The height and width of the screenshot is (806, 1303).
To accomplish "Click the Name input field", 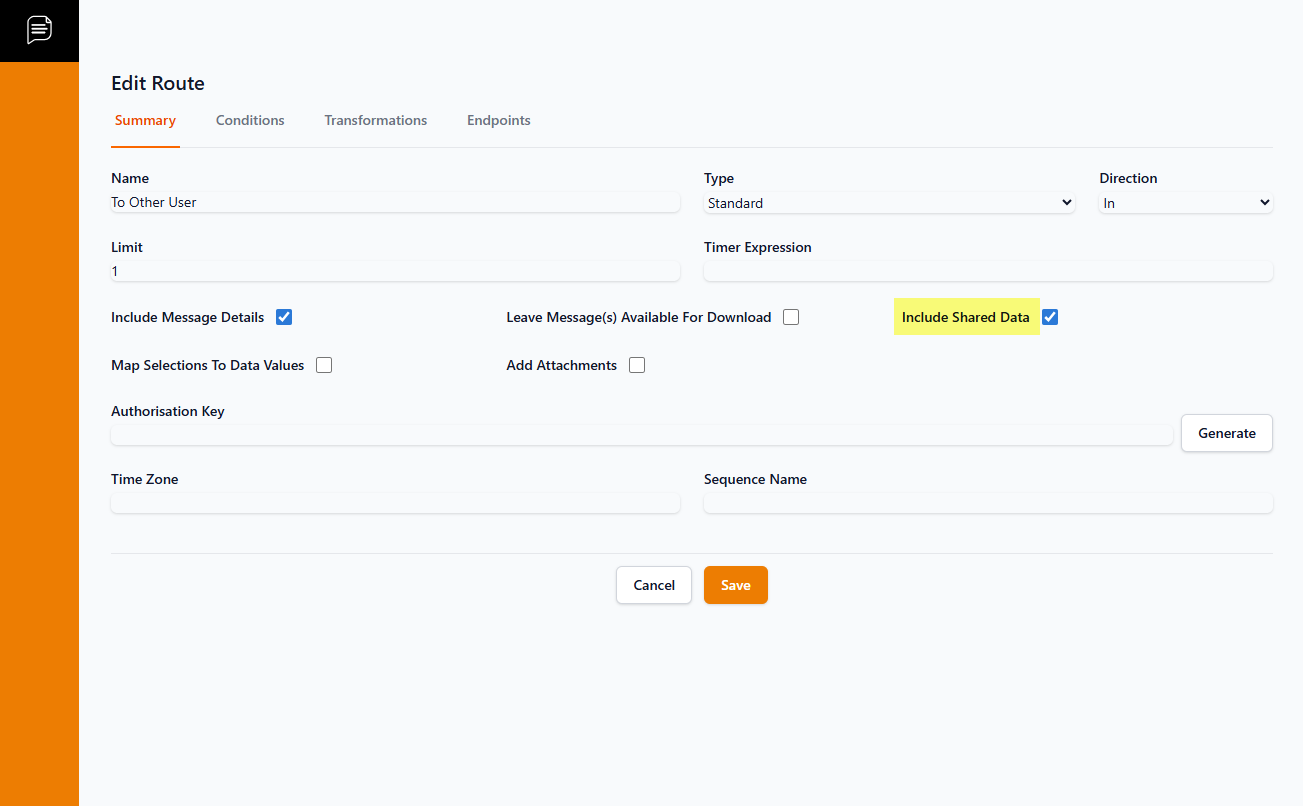I will [x=395, y=202].
